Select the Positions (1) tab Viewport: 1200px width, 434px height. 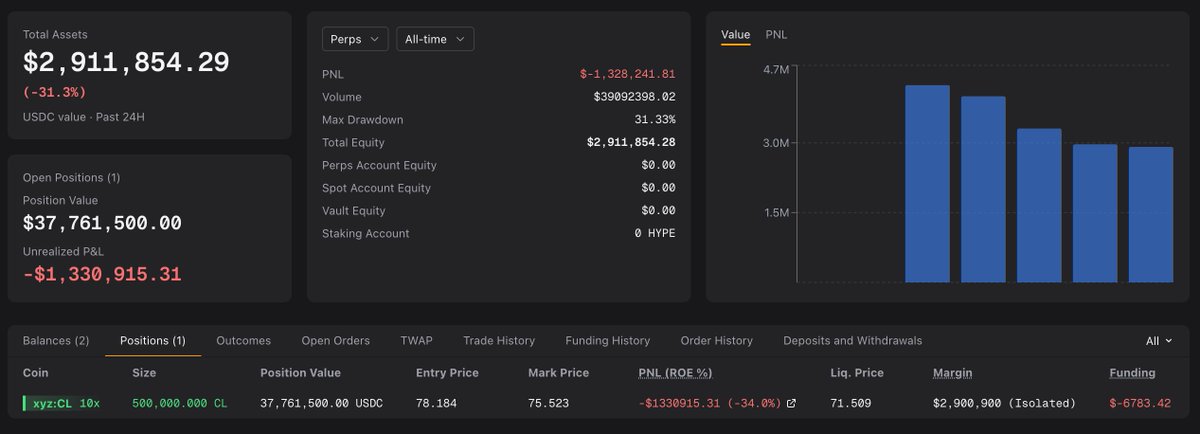(153, 341)
